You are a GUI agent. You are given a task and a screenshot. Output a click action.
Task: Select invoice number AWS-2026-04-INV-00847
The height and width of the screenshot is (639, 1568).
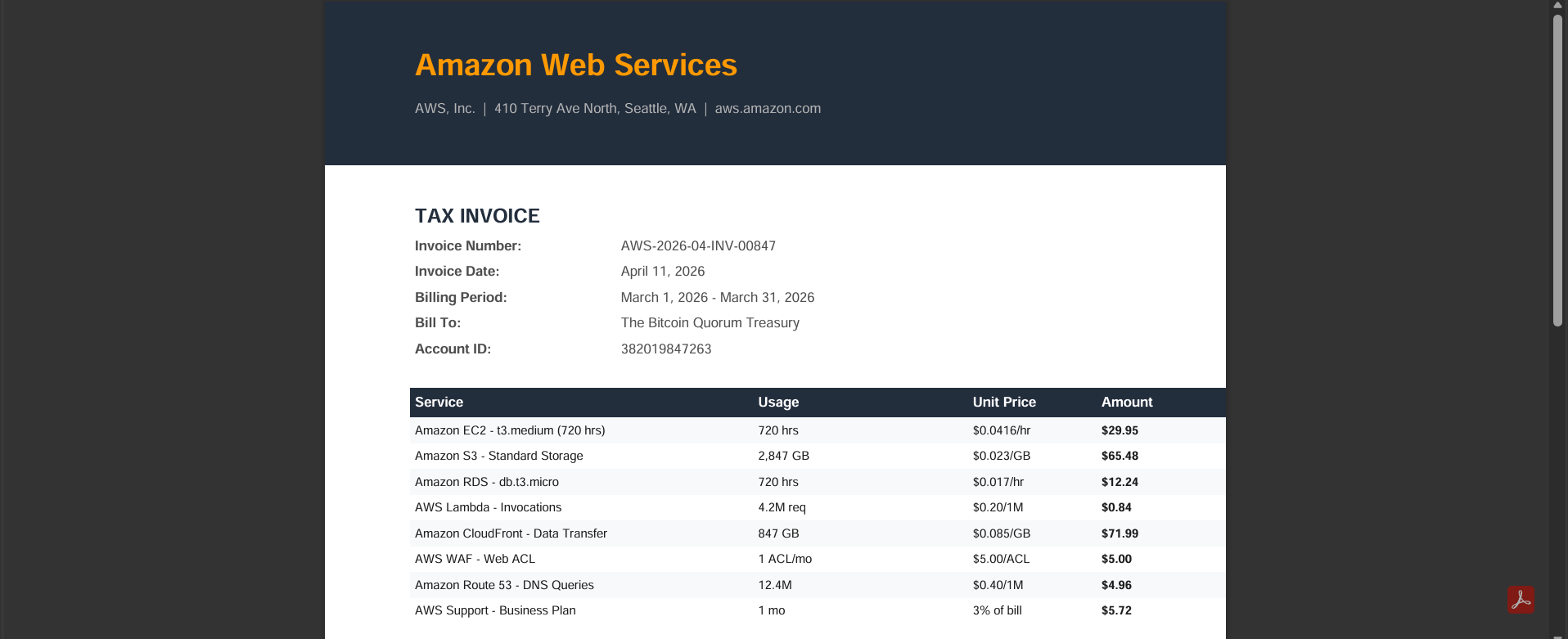pos(698,246)
